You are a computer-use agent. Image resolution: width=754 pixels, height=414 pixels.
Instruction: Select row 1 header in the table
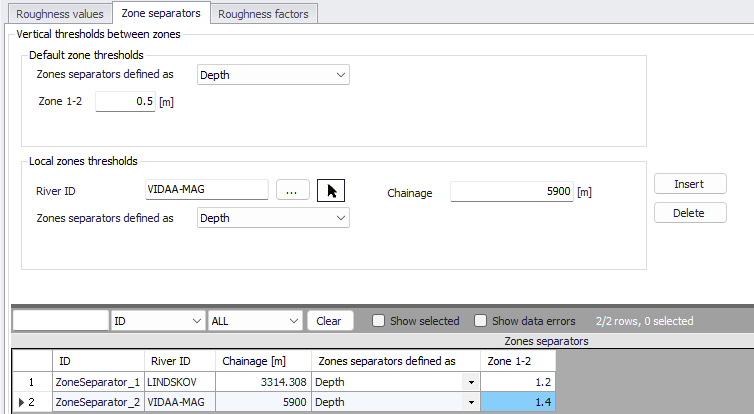point(32,382)
